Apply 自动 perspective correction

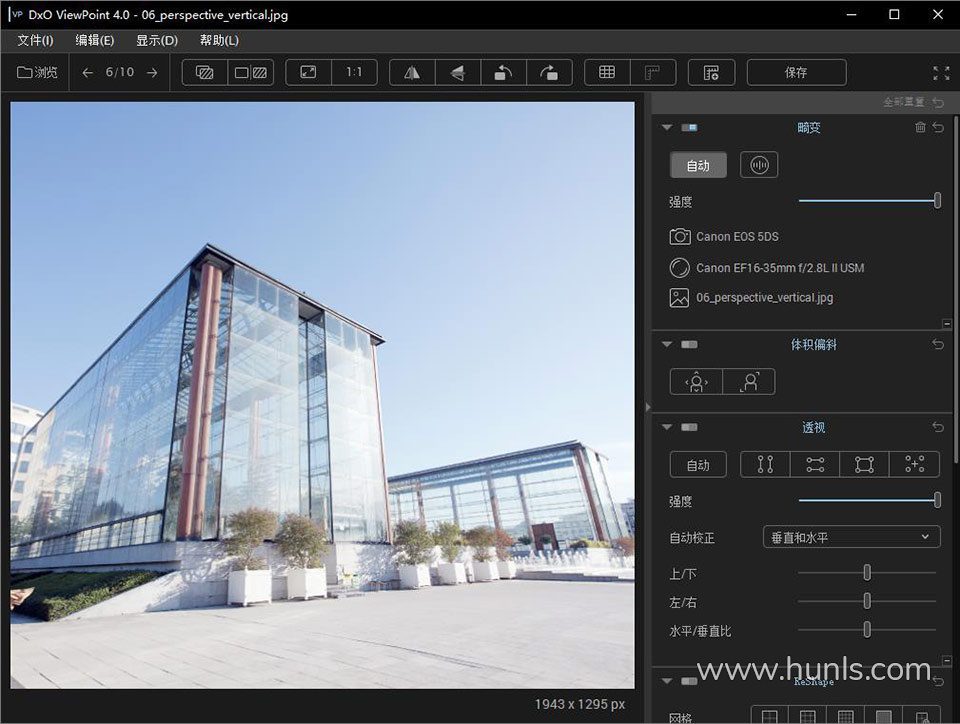click(x=698, y=465)
